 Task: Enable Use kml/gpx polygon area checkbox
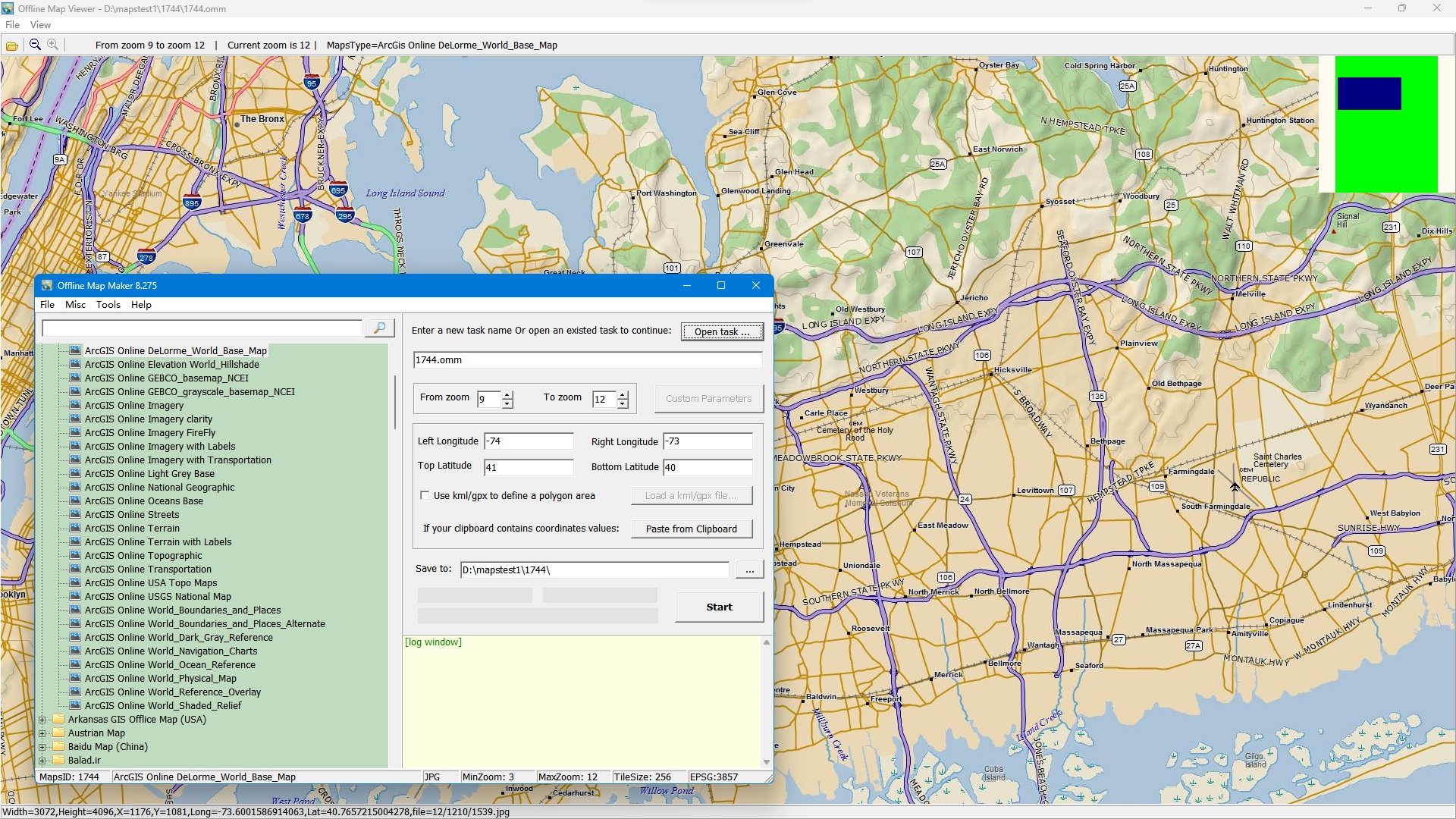coord(425,495)
